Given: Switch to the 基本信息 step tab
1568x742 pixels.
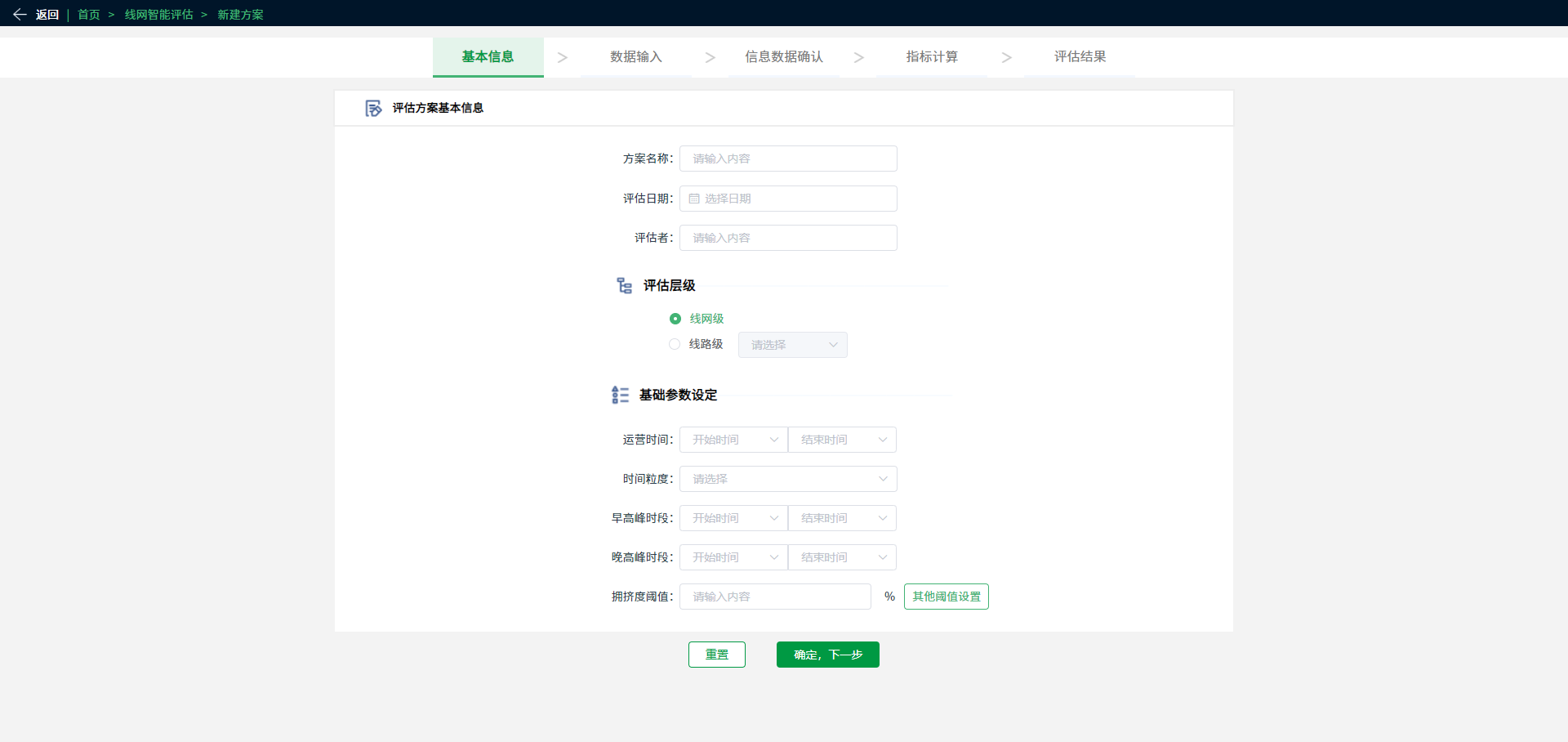Looking at the screenshot, I should 488,57.
